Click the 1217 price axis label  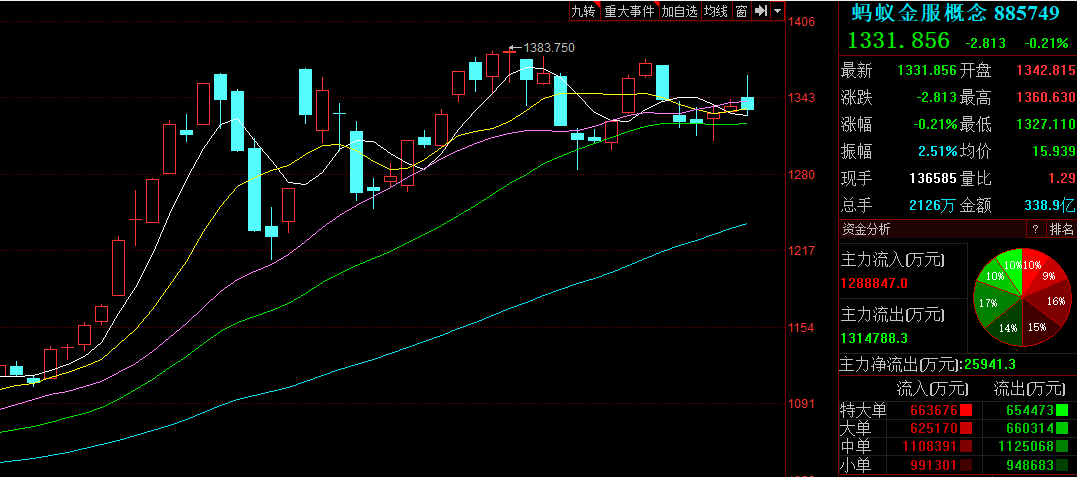(802, 251)
